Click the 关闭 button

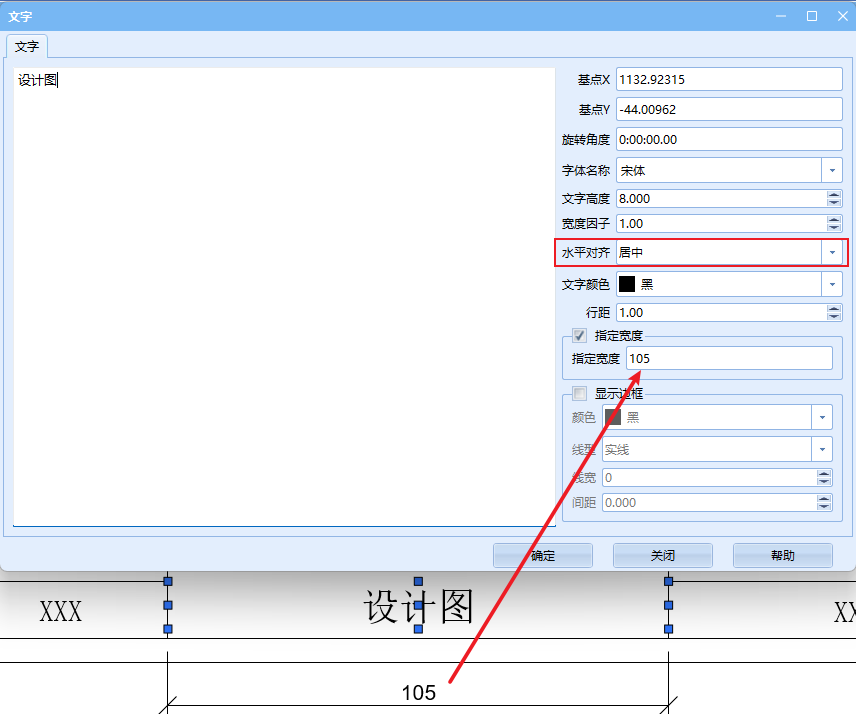(x=662, y=556)
